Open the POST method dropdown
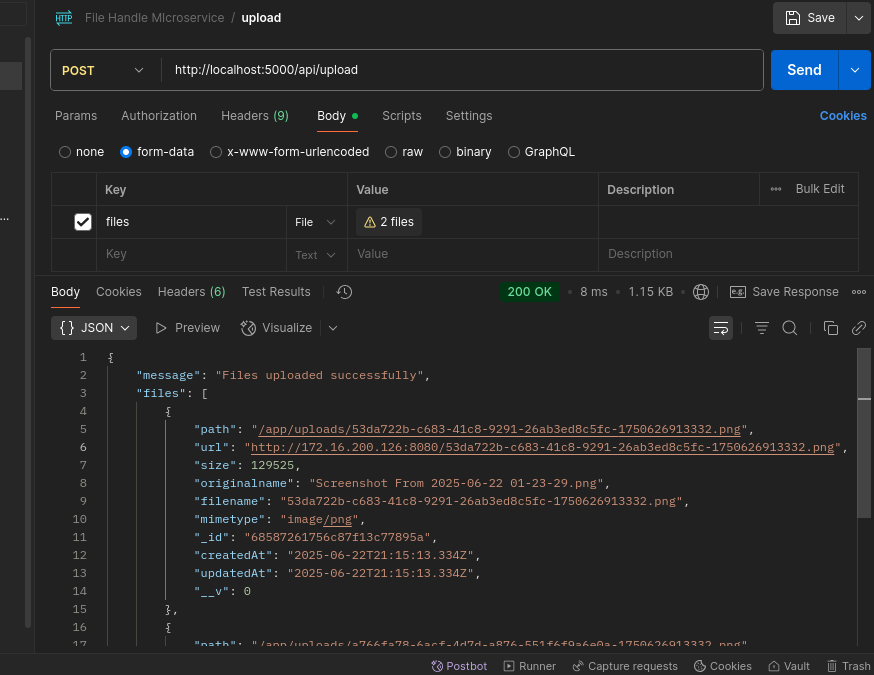Viewport: 874px width, 675px height. pyautogui.click(x=103, y=70)
